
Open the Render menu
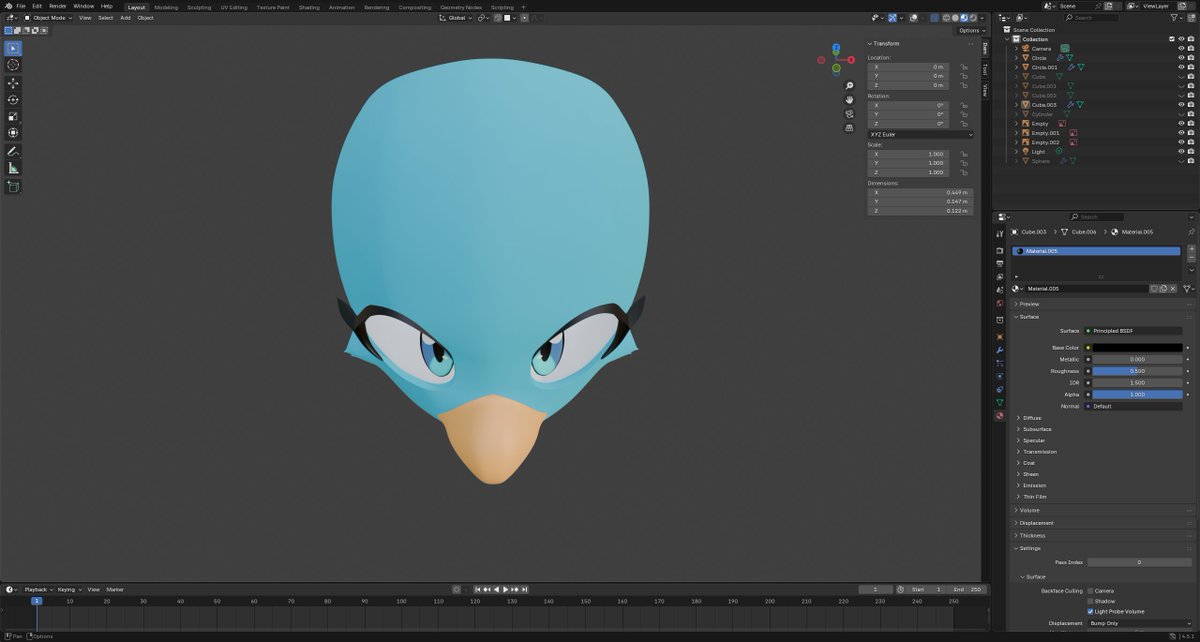(x=58, y=6)
